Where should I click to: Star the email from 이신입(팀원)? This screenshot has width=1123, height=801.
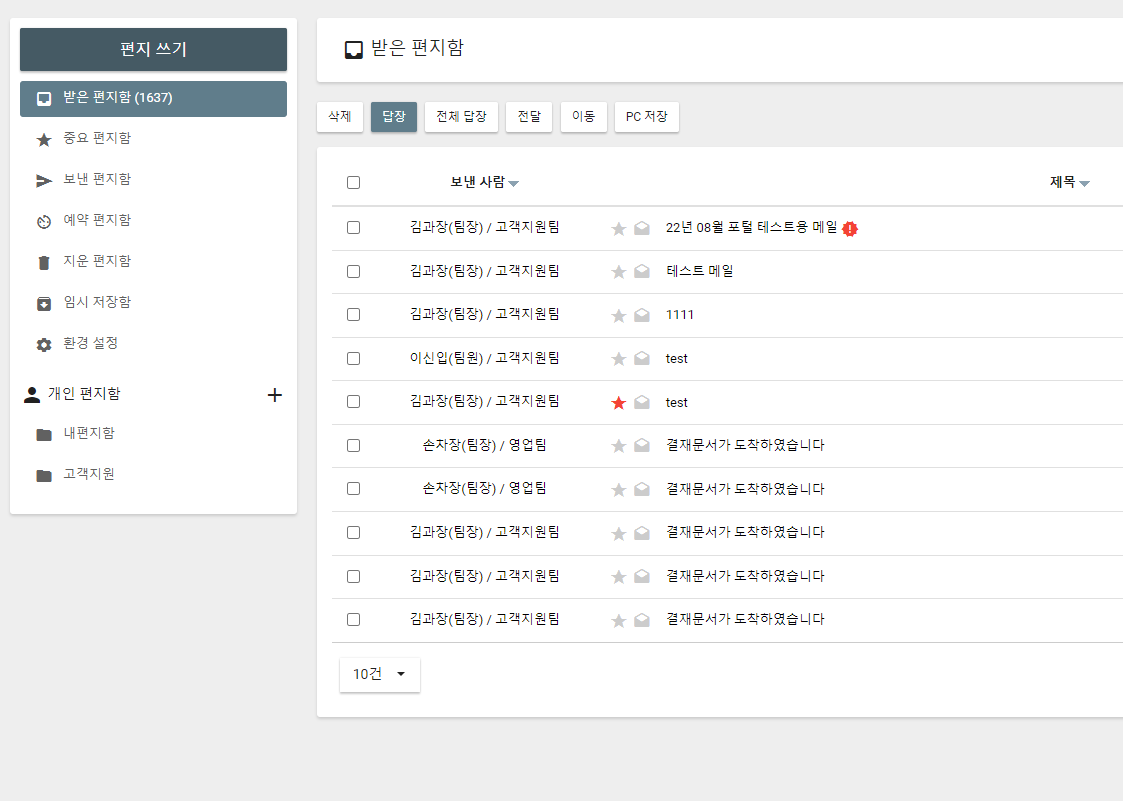click(x=618, y=359)
